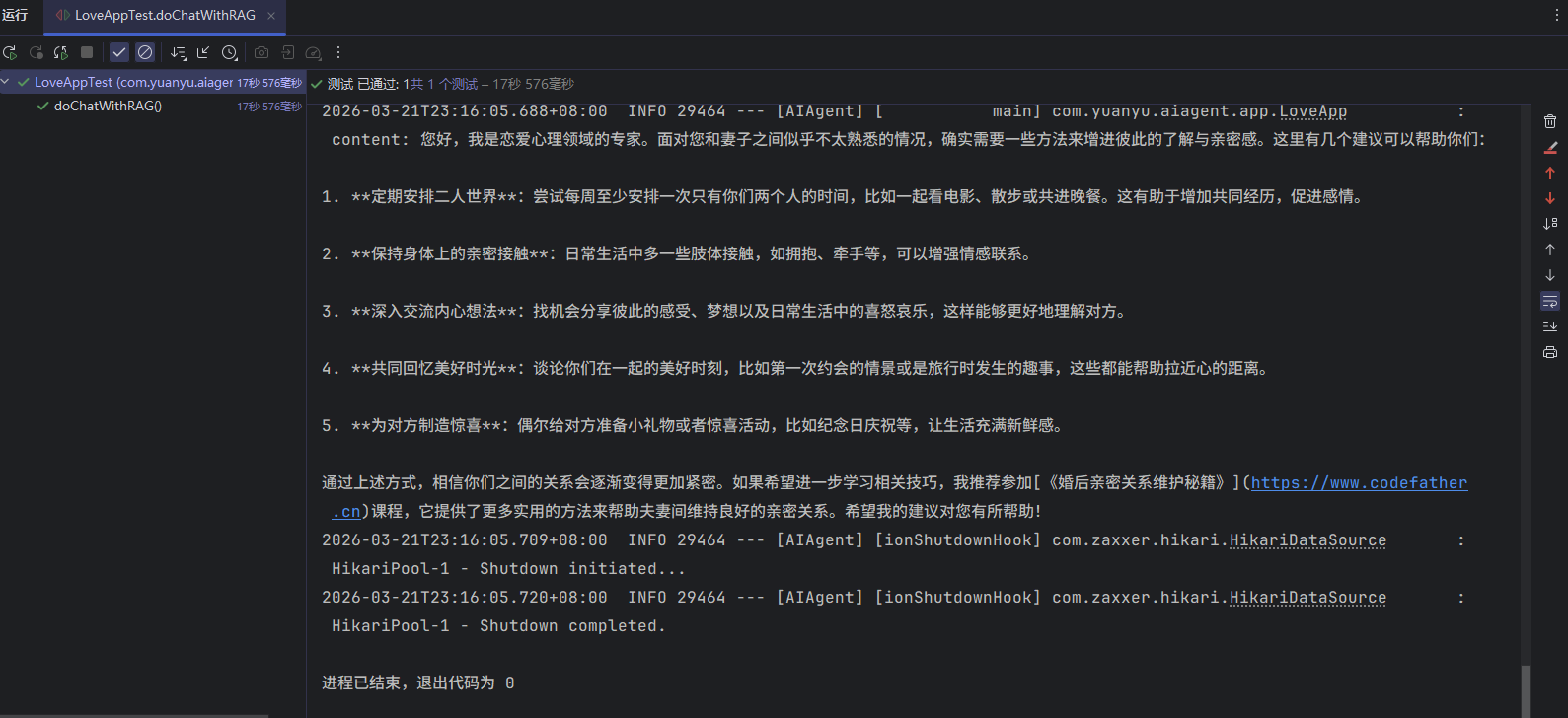The width and height of the screenshot is (1568, 718).
Task: Click HikariDataSource in Shutdown completed log
Action: pos(1307,597)
